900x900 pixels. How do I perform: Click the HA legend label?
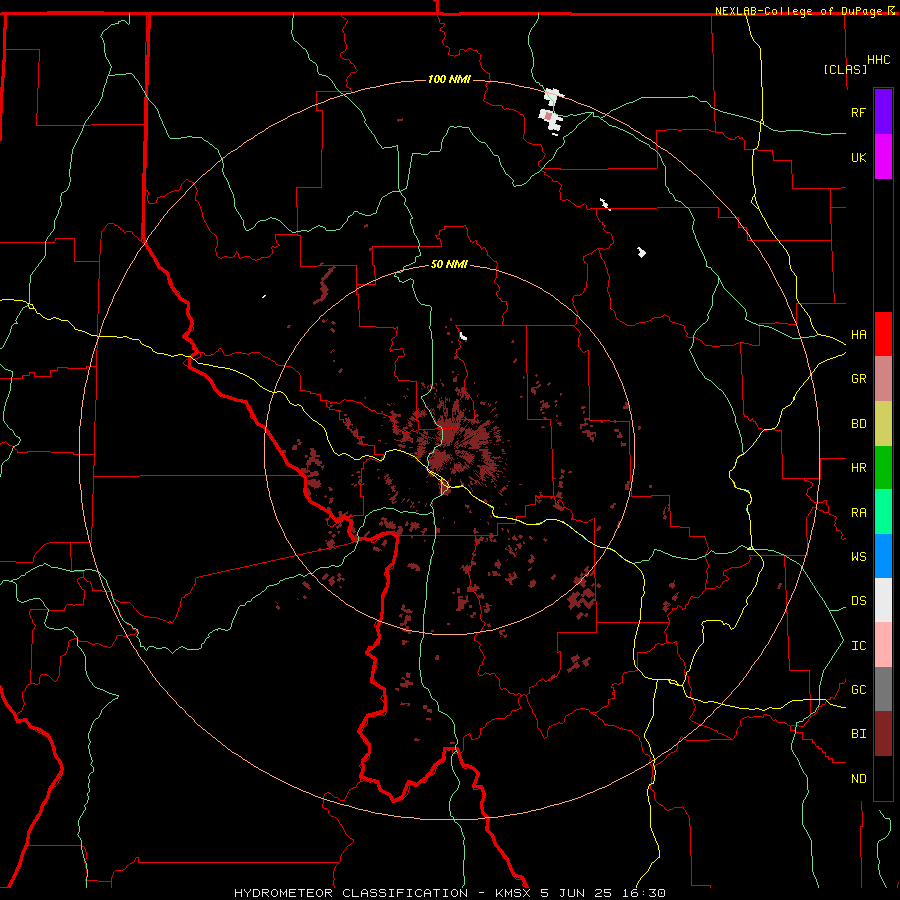click(858, 335)
